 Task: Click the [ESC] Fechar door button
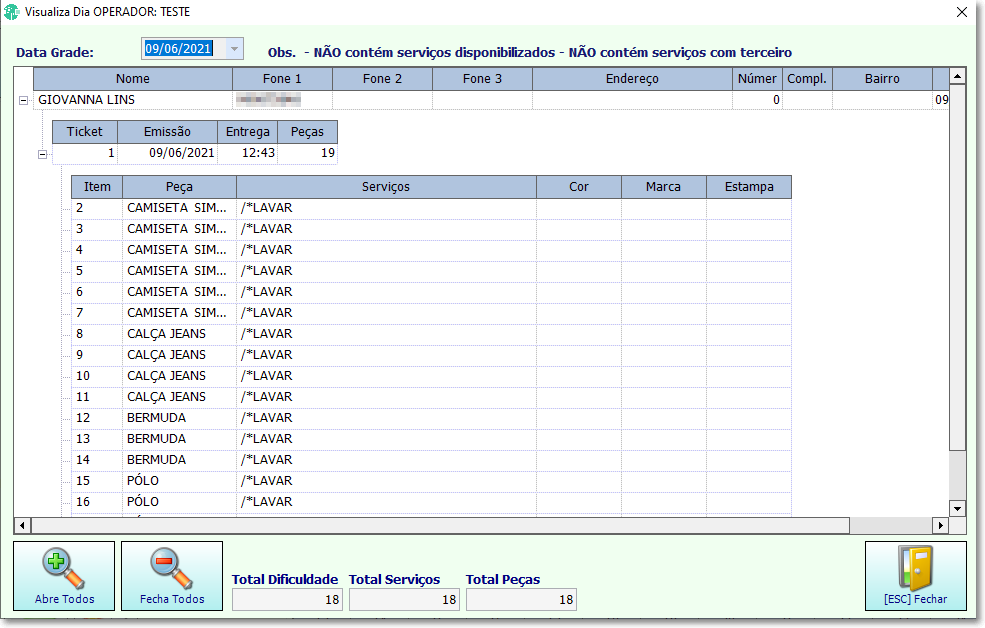(916, 576)
